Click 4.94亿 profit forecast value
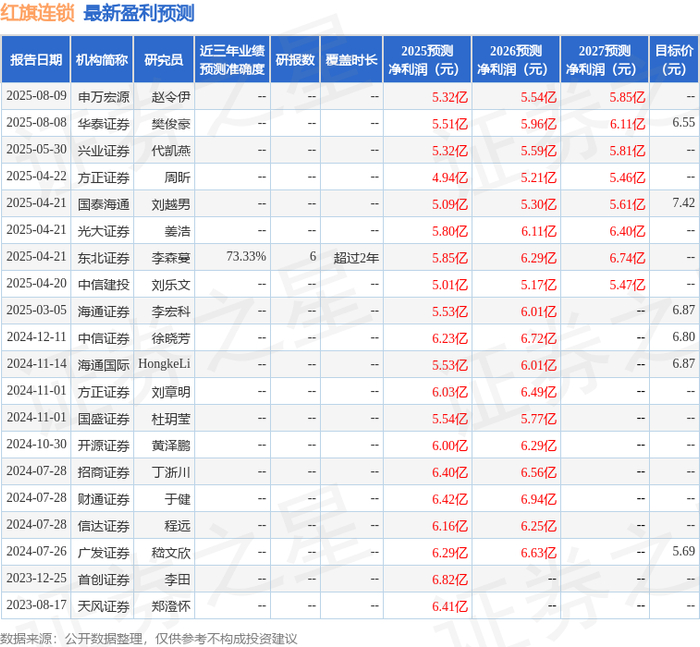Screen dimensions: 700x647 [x=450, y=177]
